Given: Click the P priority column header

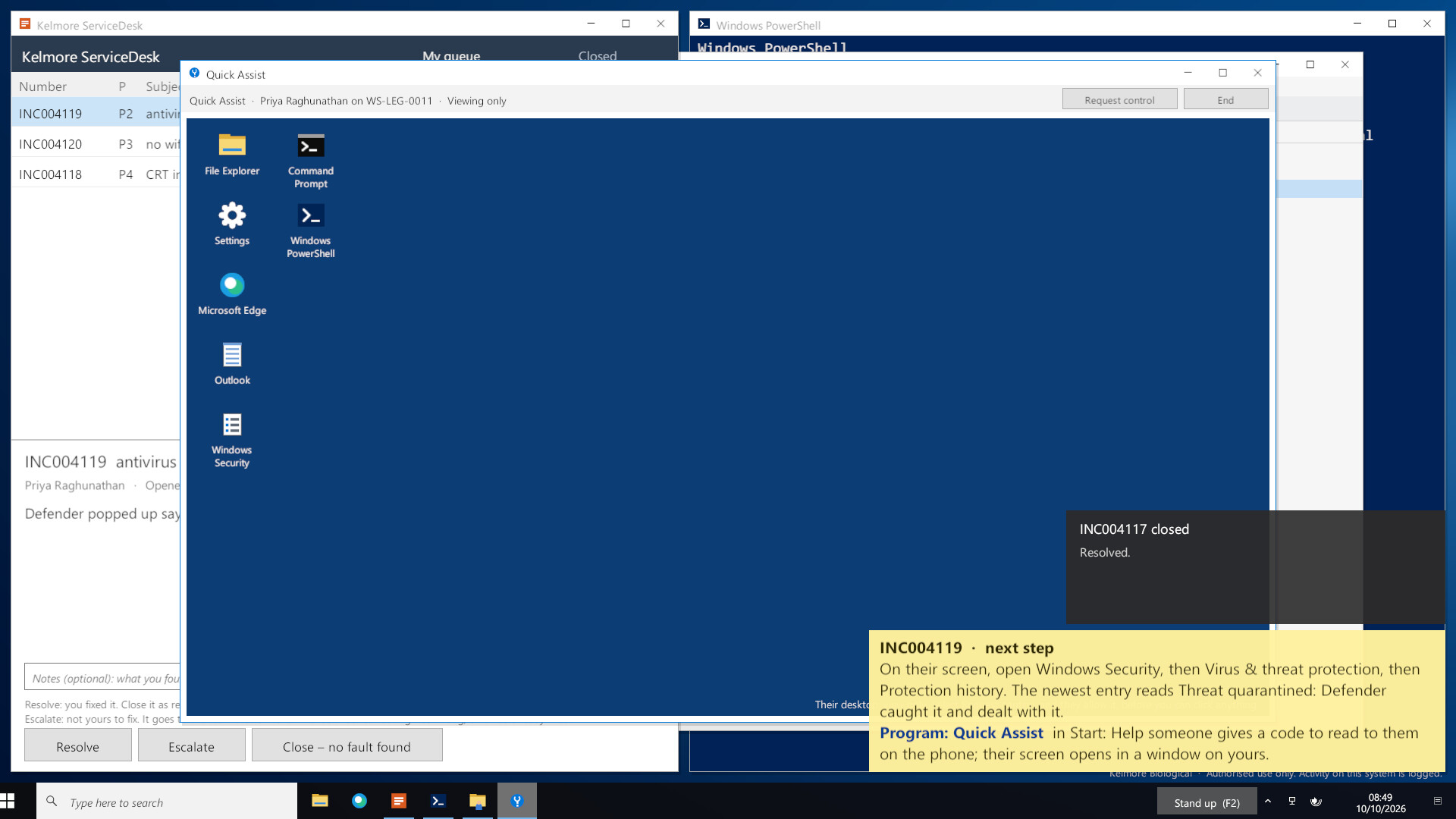Looking at the screenshot, I should point(122,86).
